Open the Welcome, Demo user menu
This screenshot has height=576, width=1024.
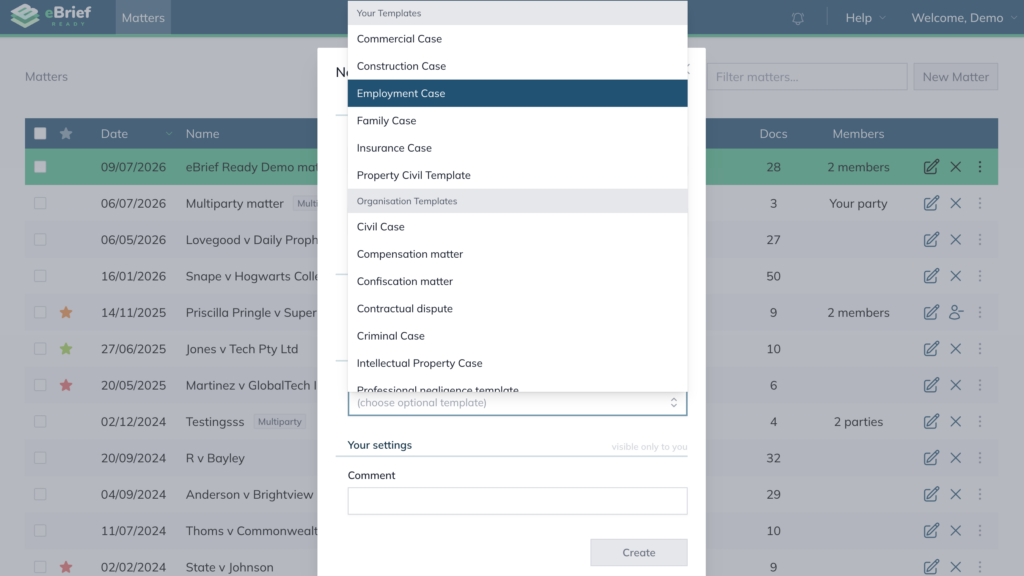963,18
